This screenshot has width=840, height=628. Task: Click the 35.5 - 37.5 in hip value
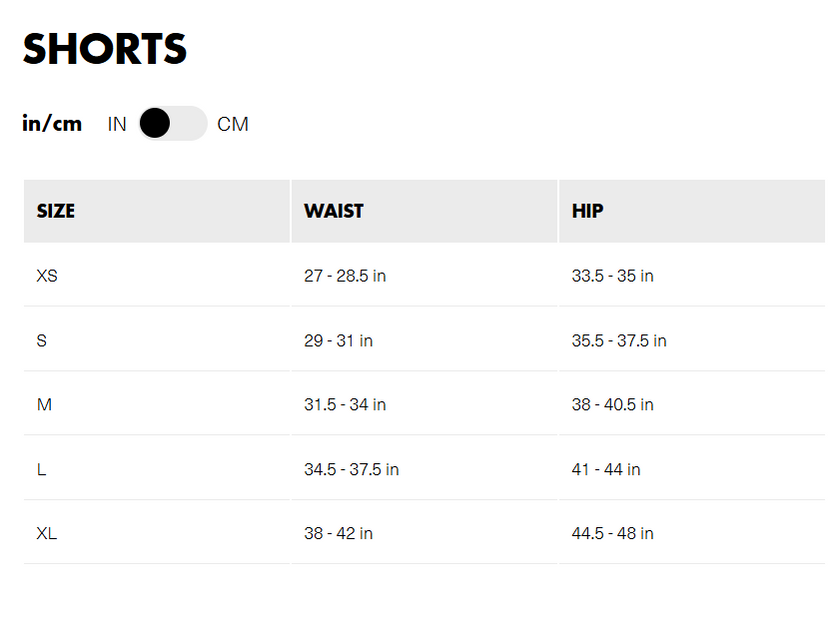(619, 341)
